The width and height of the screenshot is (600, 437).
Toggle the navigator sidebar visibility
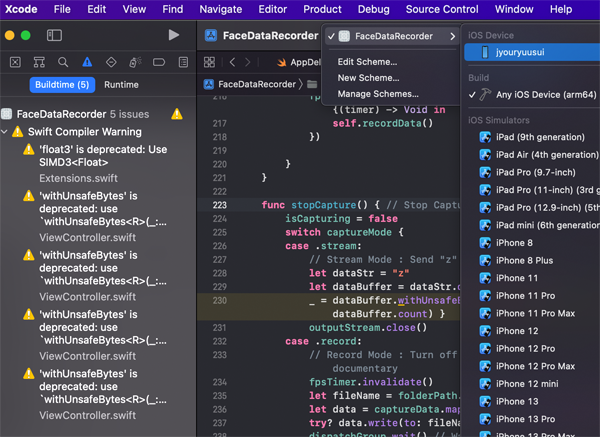click(x=54, y=35)
